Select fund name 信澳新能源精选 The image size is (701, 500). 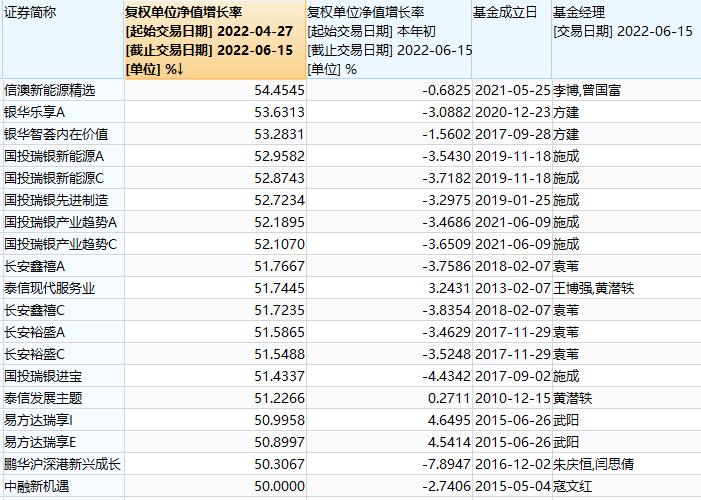click(50, 90)
